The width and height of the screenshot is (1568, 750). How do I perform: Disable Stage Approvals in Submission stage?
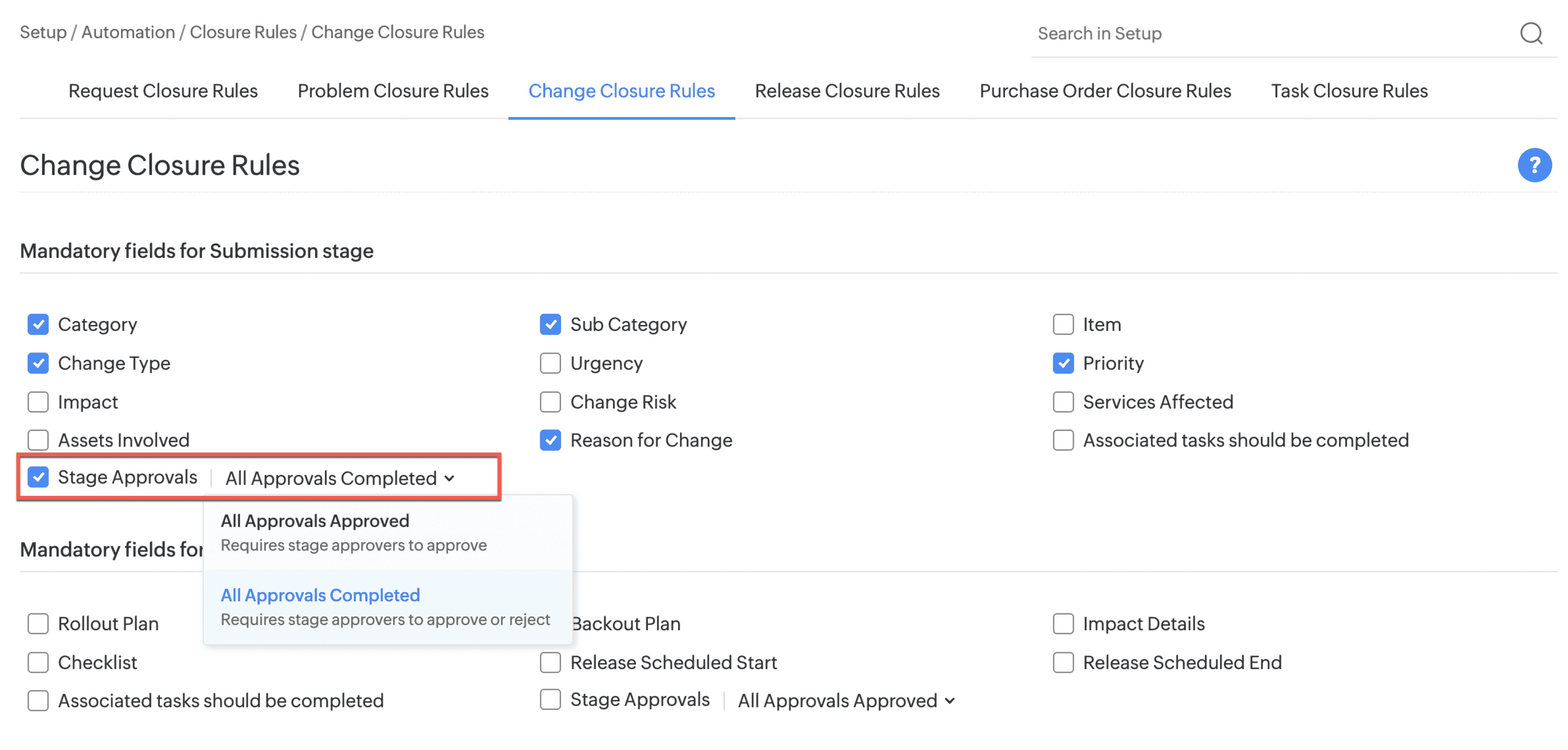38,477
